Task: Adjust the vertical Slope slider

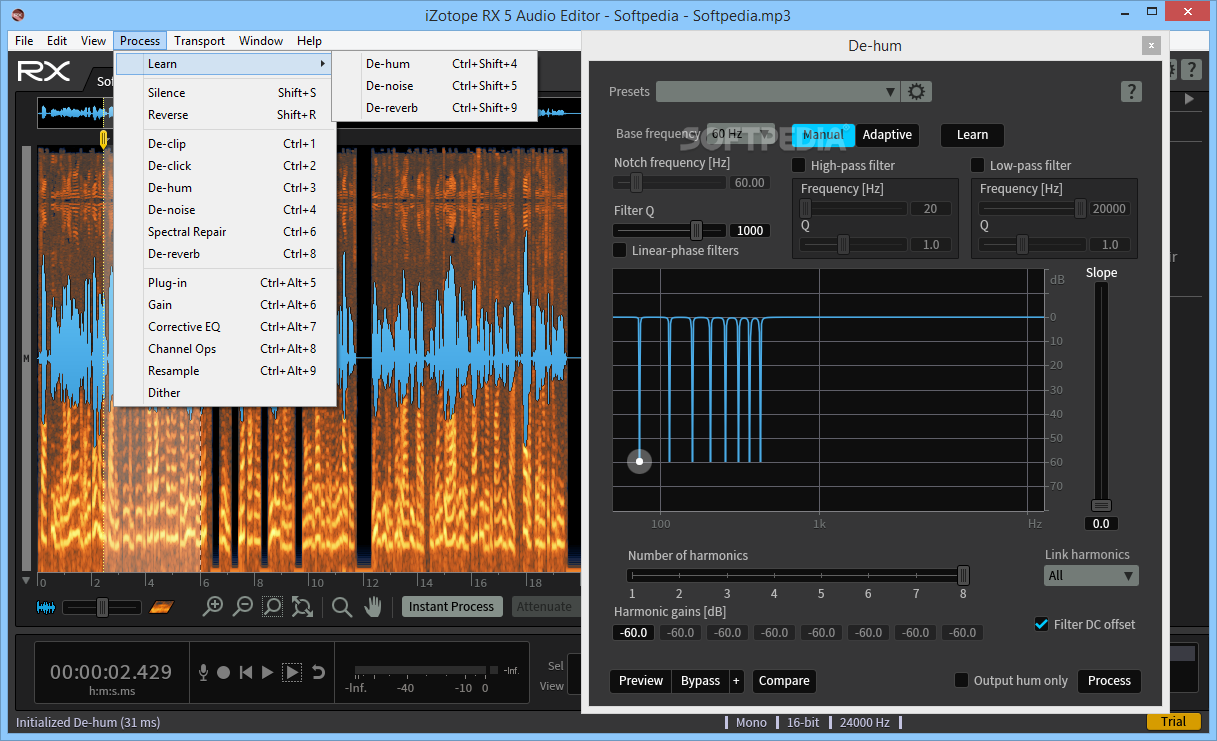Action: tap(1101, 505)
